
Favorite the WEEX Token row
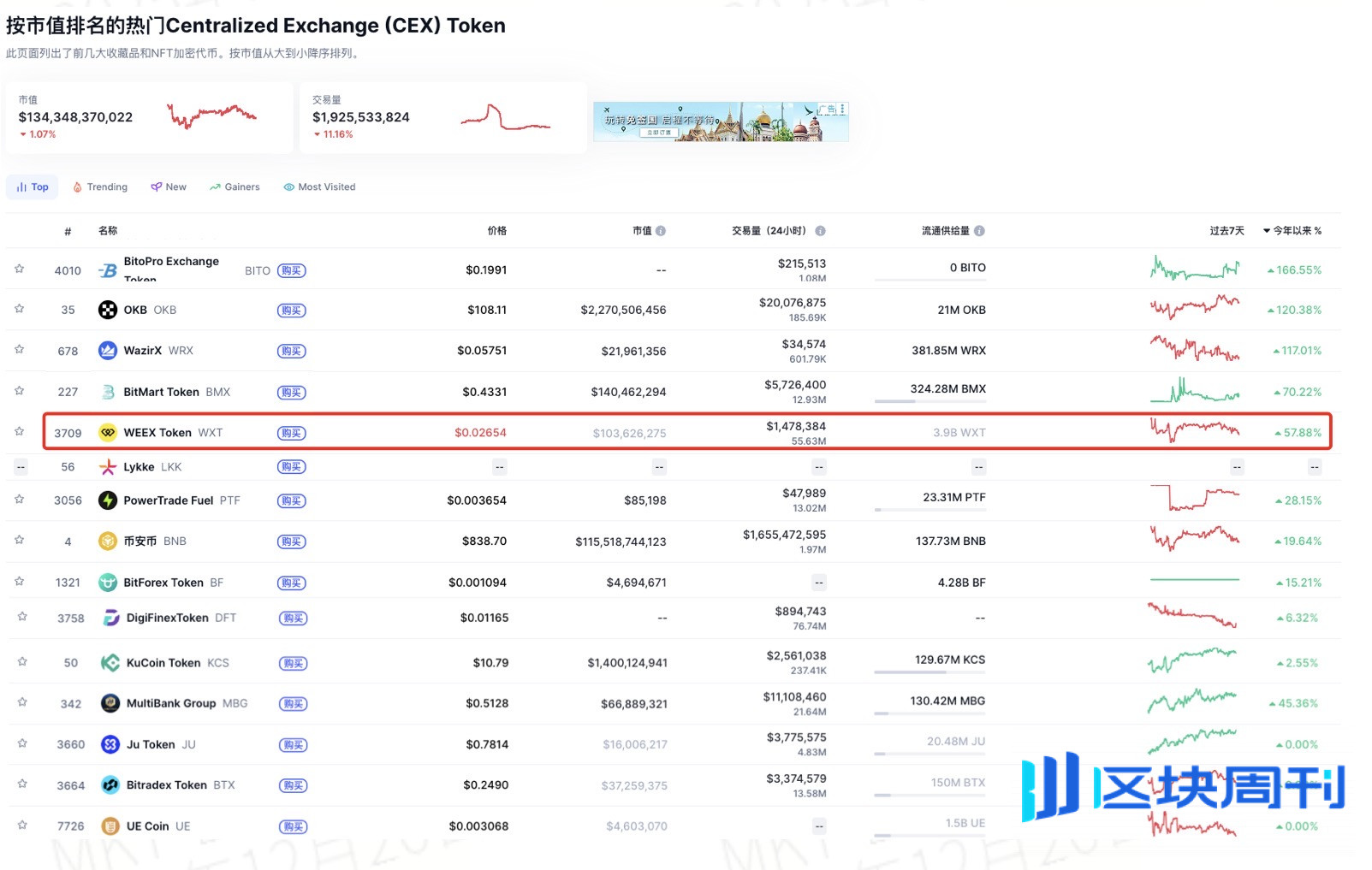click(19, 432)
